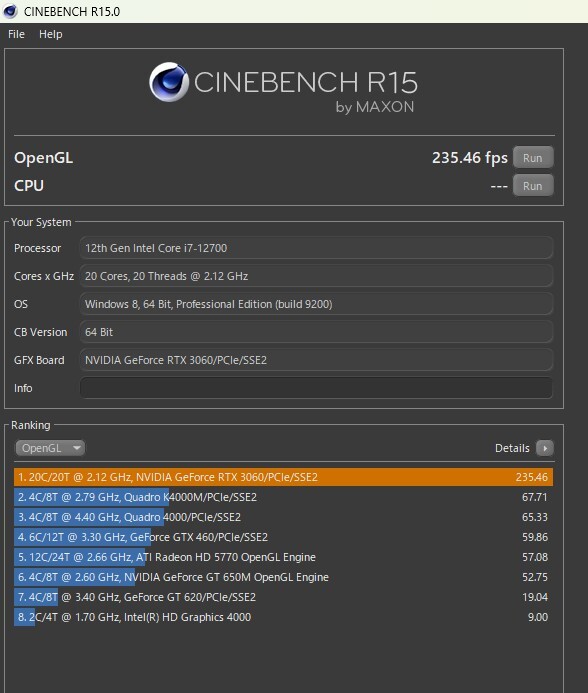The image size is (588, 693).
Task: Run the OpenGL benchmark
Action: pyautogui.click(x=533, y=158)
